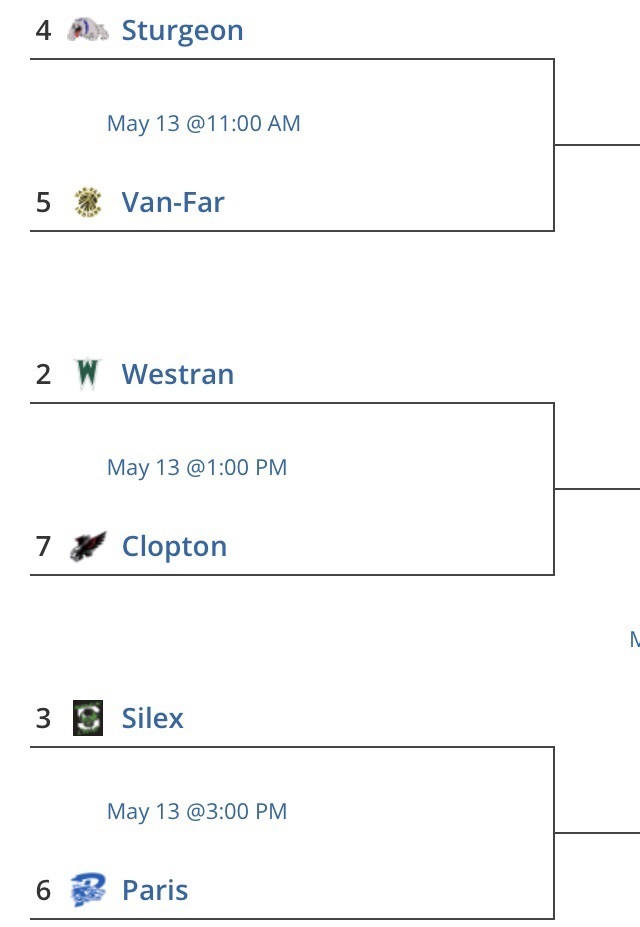Open the Van-Far team link
This screenshot has height=927, width=640.
[173, 202]
